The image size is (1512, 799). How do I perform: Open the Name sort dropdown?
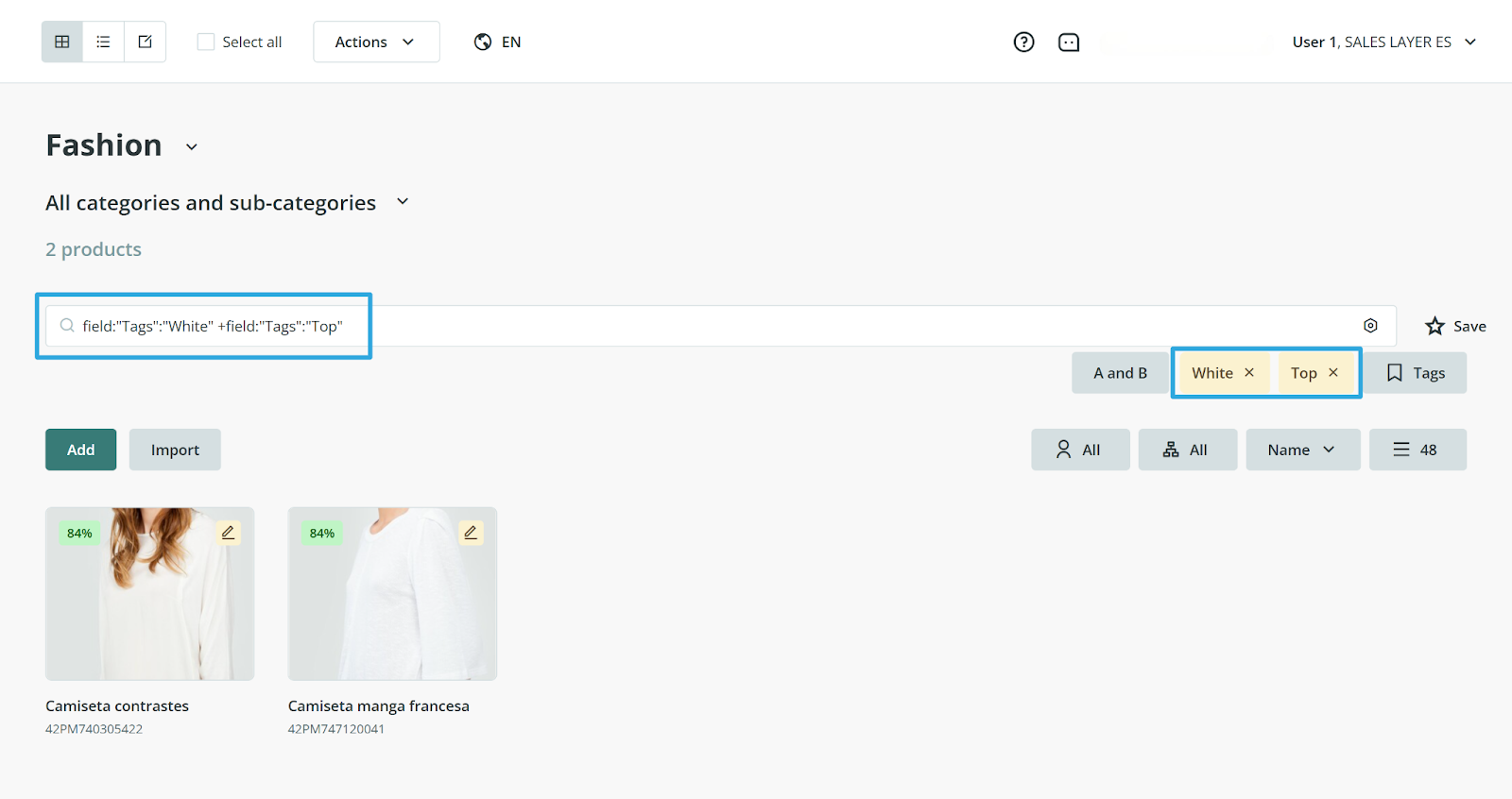click(1303, 450)
